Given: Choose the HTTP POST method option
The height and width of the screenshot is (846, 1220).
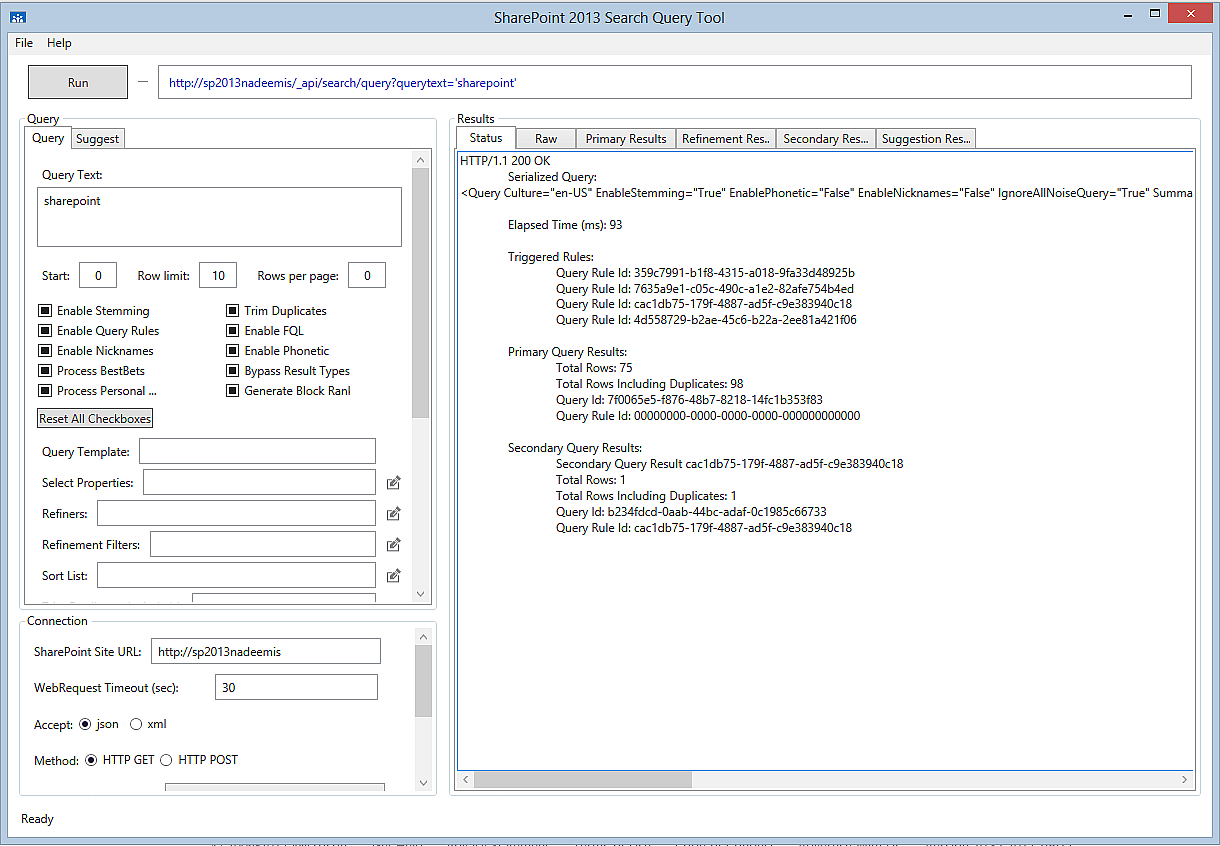Looking at the screenshot, I should (166, 760).
